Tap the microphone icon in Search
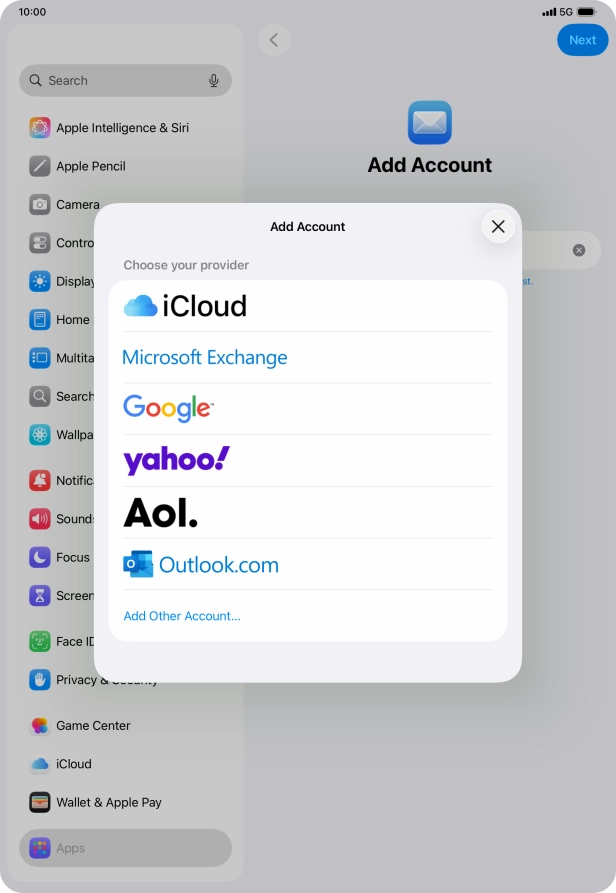Screen dimensions: 616x893 [x=214, y=81]
